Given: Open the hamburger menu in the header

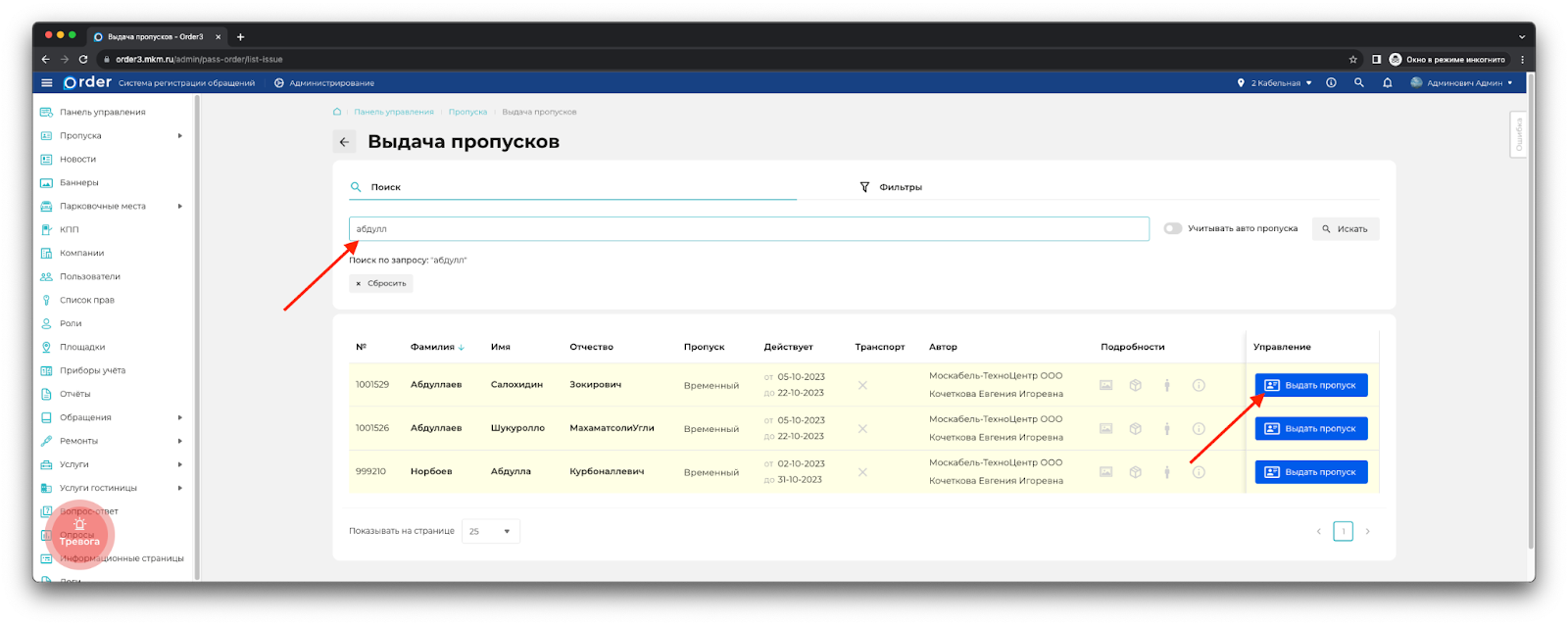Looking at the screenshot, I should pyautogui.click(x=46, y=83).
